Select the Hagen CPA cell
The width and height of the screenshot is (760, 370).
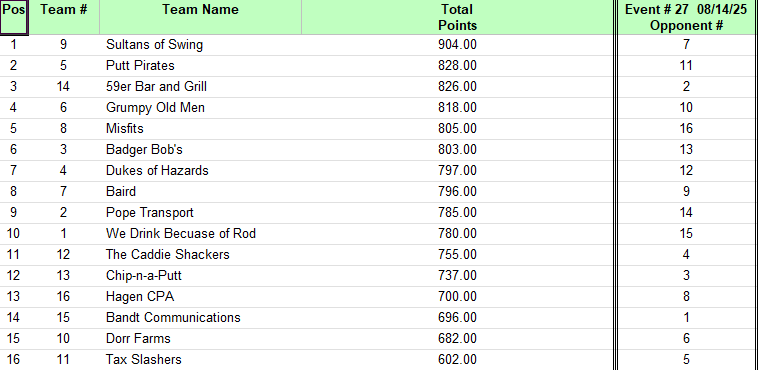point(200,297)
